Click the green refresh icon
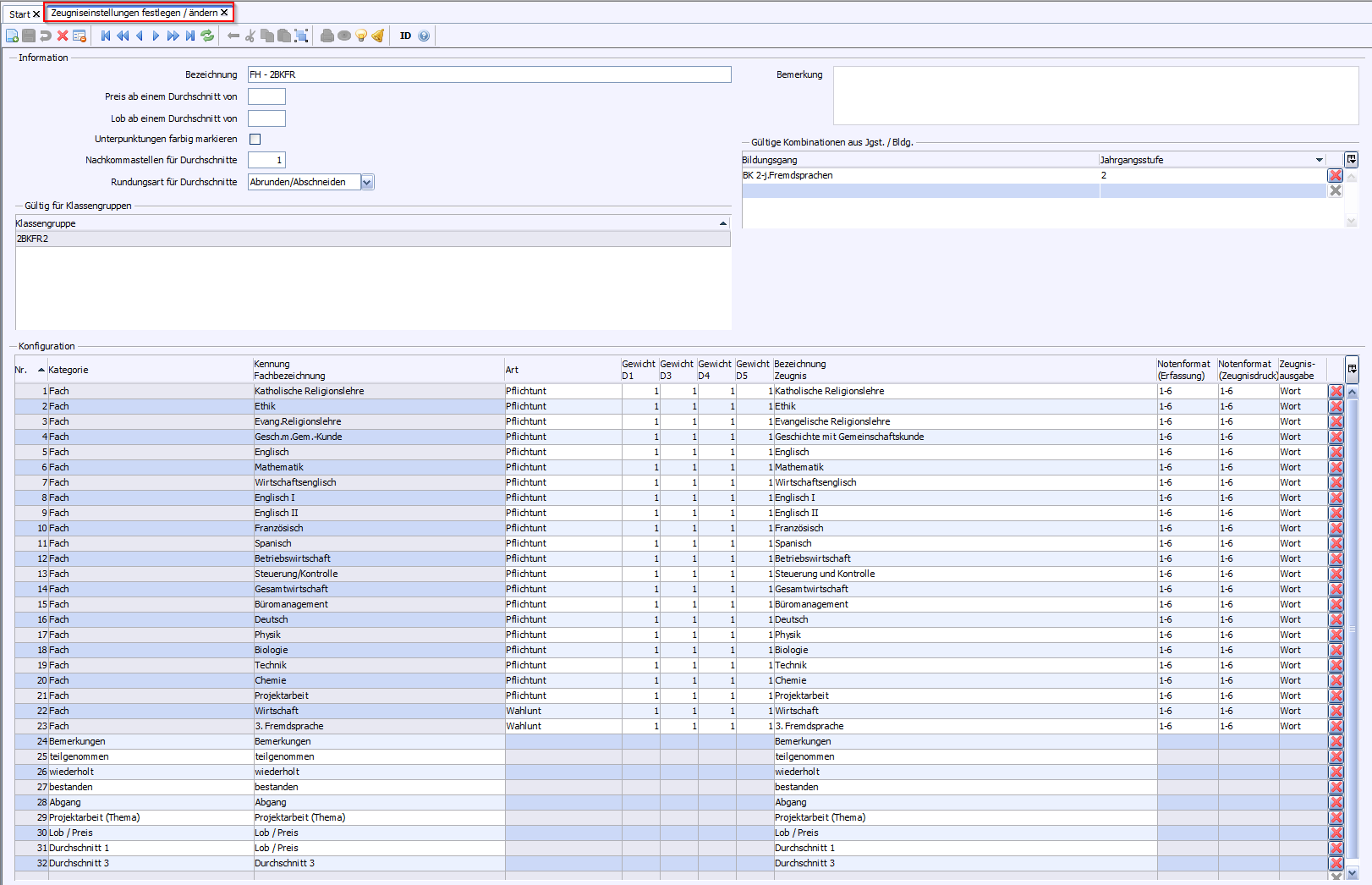Screen dimensions: 1372x885 [207, 36]
